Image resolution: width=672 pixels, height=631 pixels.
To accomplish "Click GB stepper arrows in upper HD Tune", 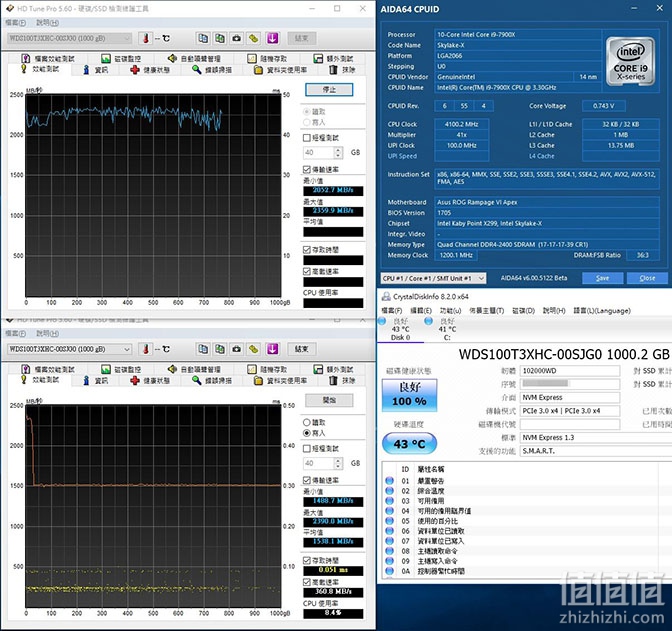I will [338, 153].
